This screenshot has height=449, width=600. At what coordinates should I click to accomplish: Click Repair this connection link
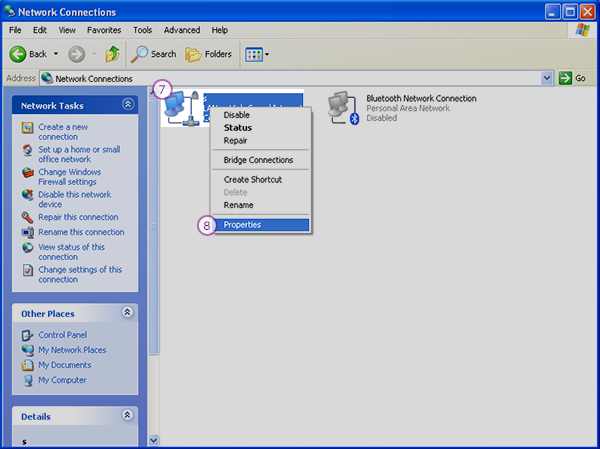[x=78, y=217]
